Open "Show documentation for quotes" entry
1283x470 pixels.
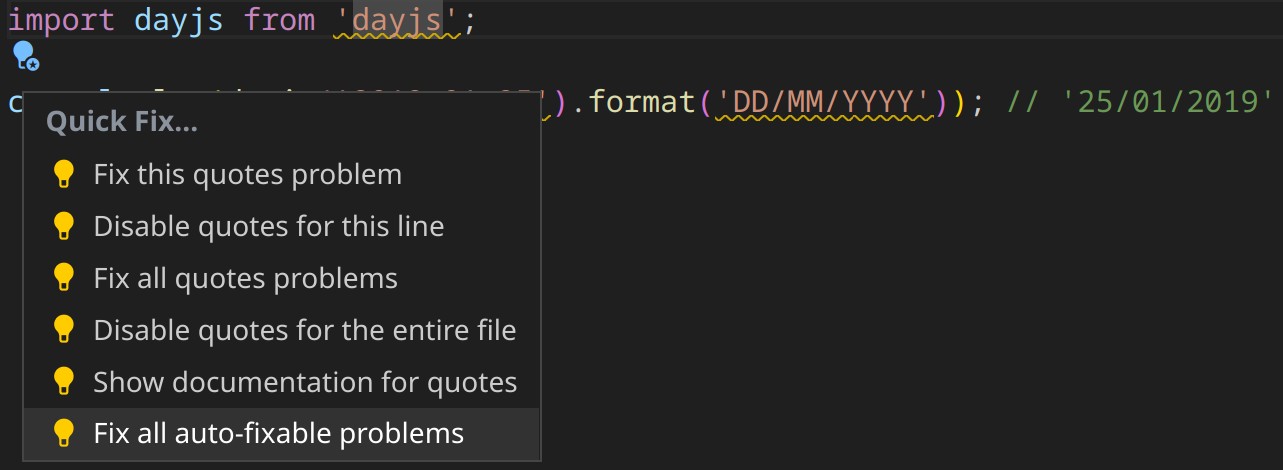click(x=305, y=382)
